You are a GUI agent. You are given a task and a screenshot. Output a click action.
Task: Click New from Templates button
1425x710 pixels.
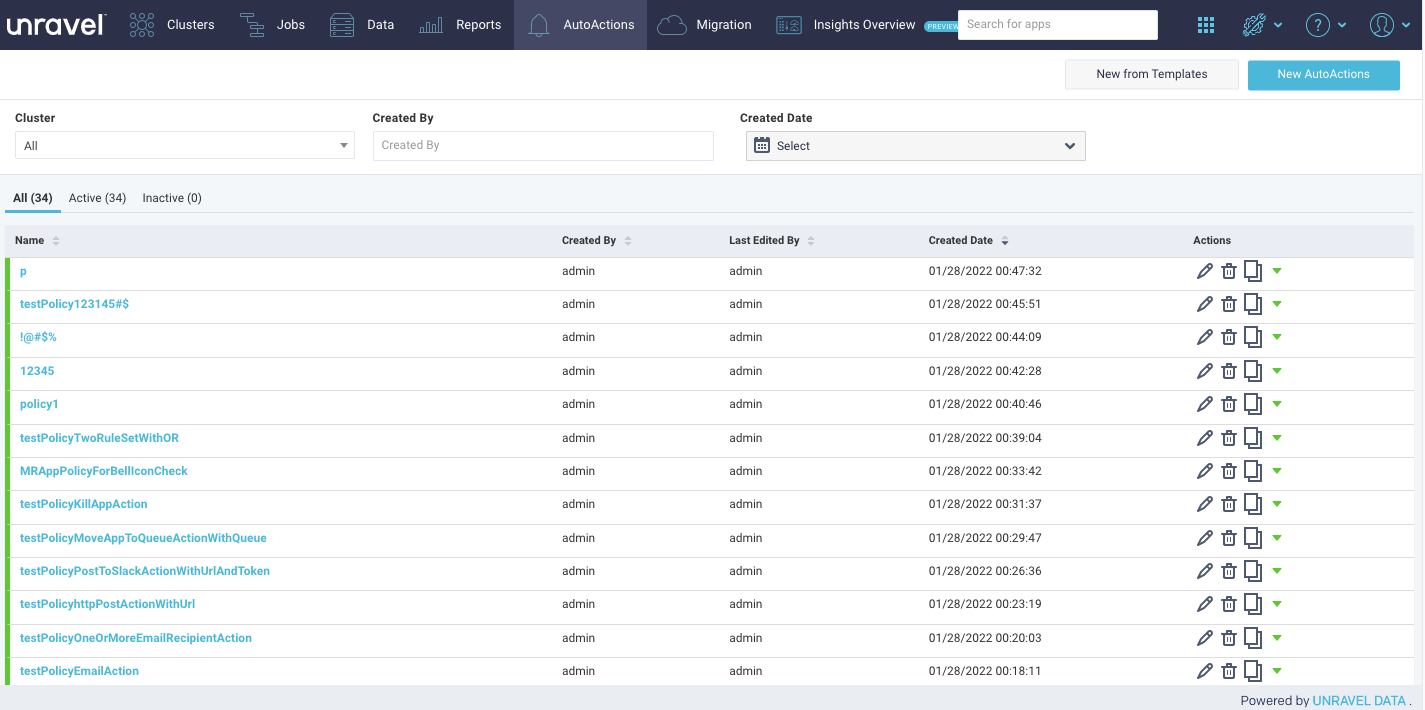coord(1152,74)
